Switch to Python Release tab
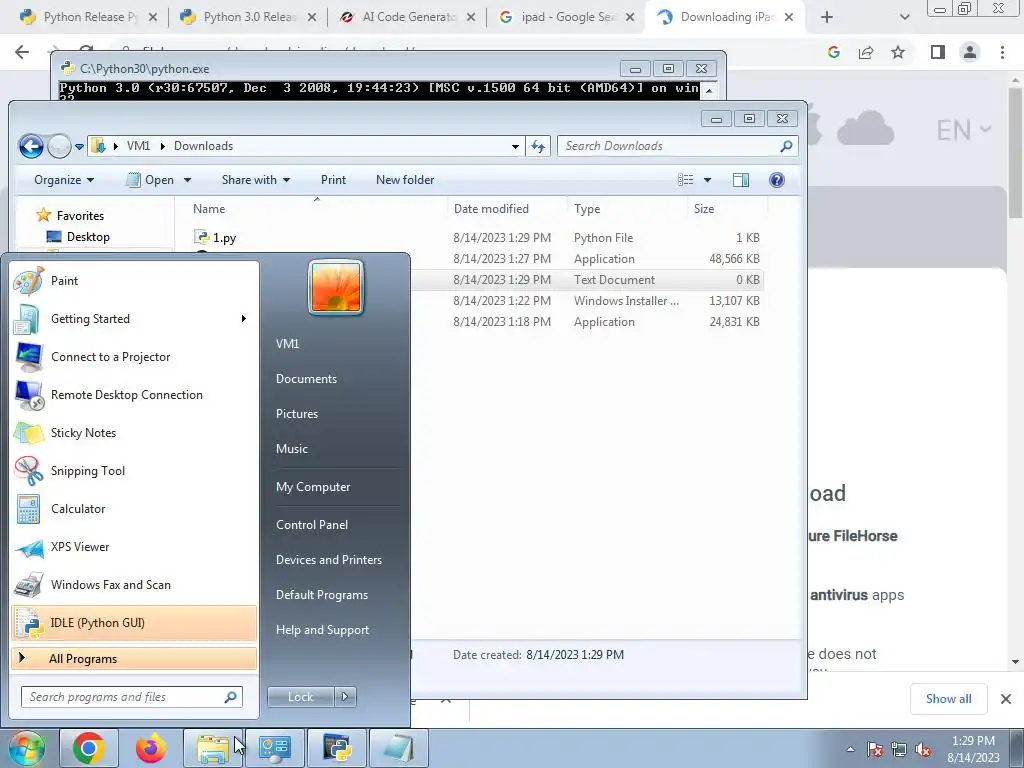Viewport: 1024px width, 768px height. click(89, 17)
